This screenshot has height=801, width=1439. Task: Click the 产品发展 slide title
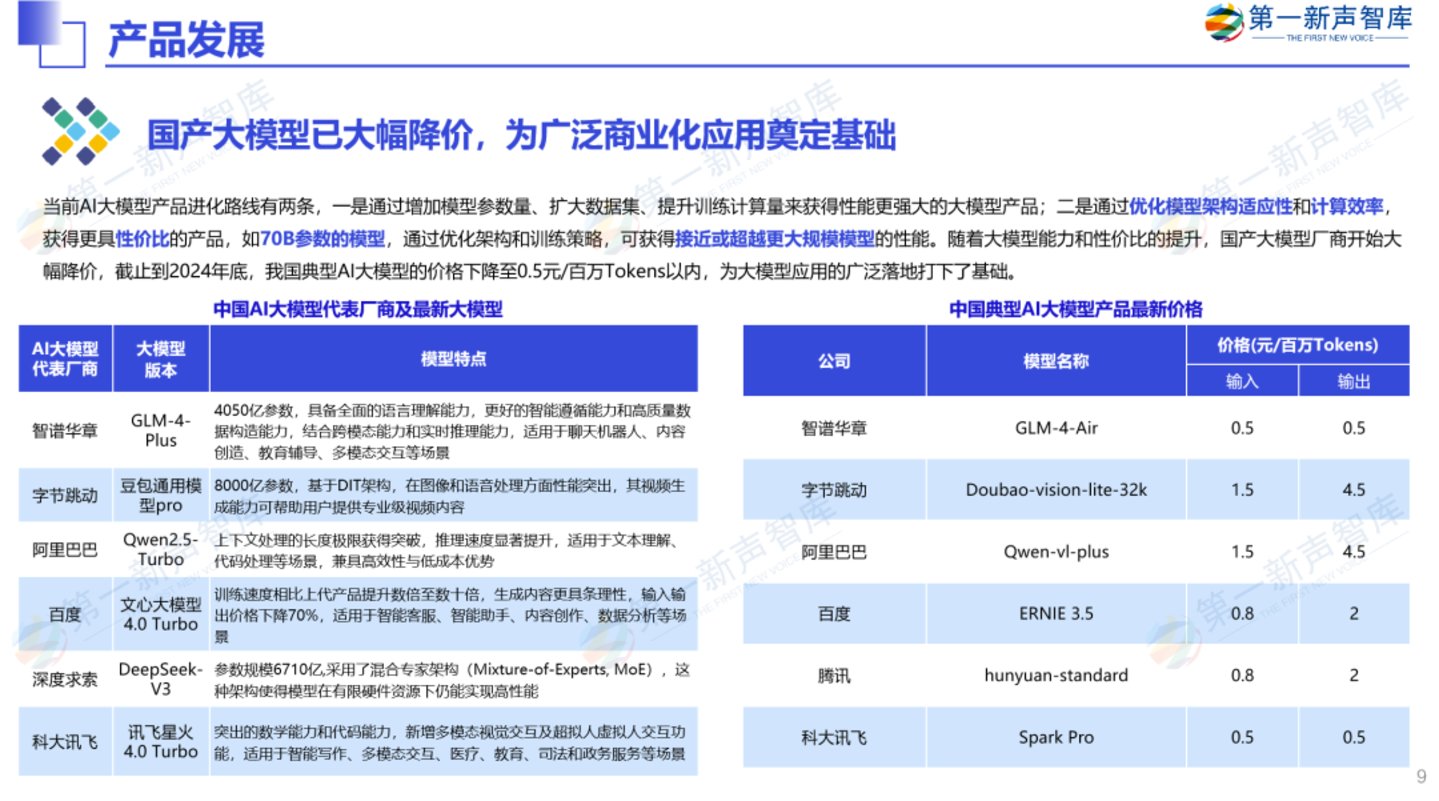(186, 41)
